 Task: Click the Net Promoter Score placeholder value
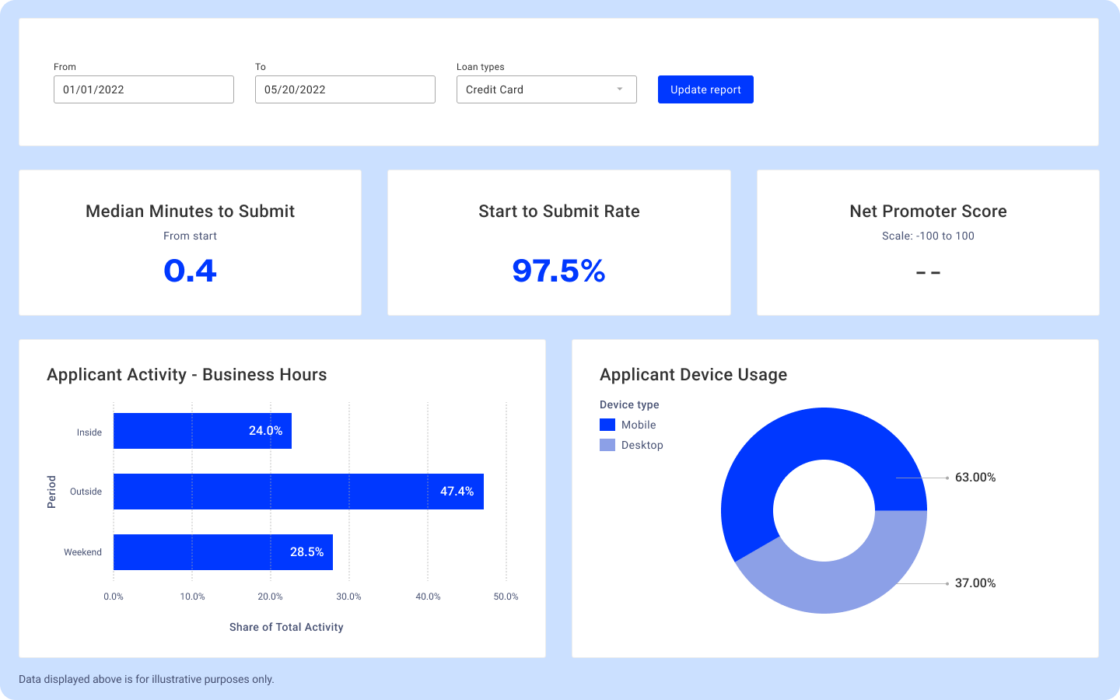[x=927, y=270]
